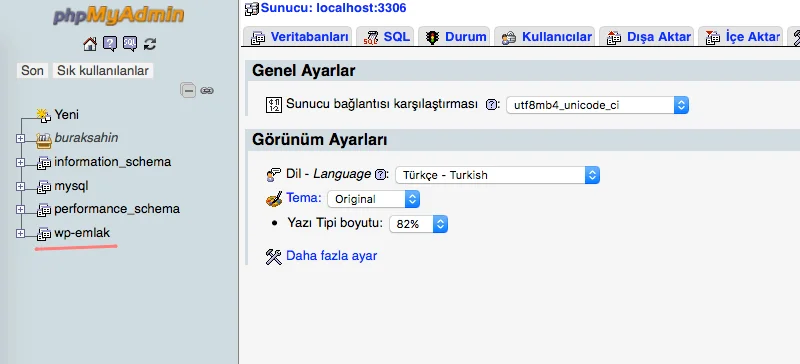
Task: Open the Original theme dropdown
Action: (373, 199)
